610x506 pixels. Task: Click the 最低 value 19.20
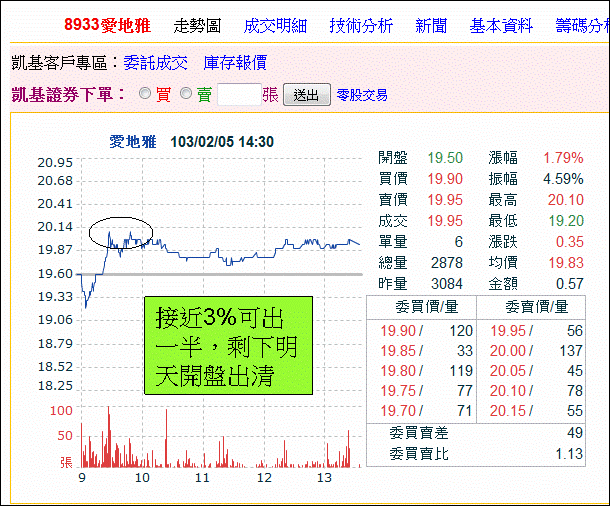pyautogui.click(x=566, y=221)
